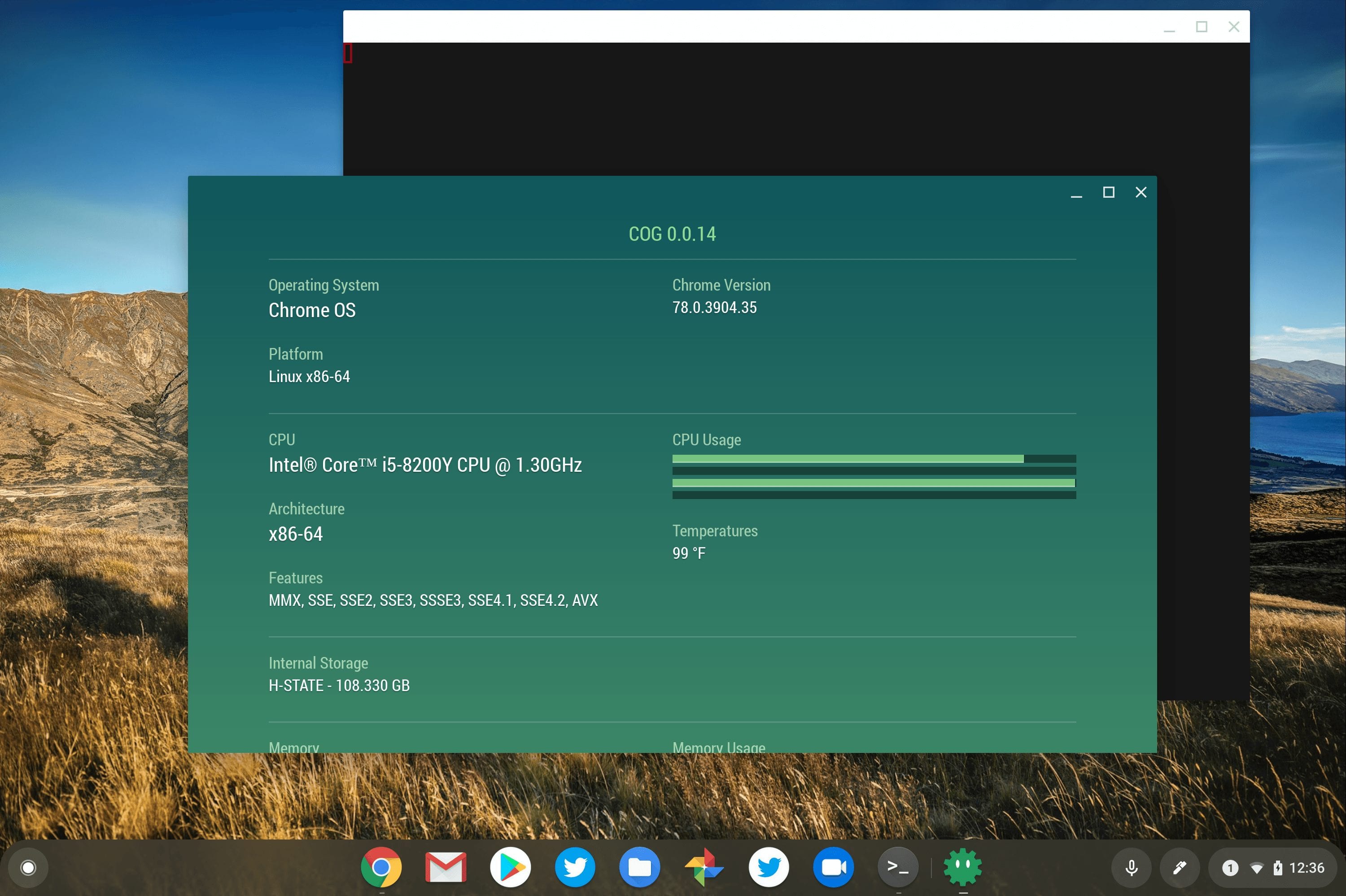Click the 99 °F temperature reading
This screenshot has height=896, width=1346.
[689, 553]
